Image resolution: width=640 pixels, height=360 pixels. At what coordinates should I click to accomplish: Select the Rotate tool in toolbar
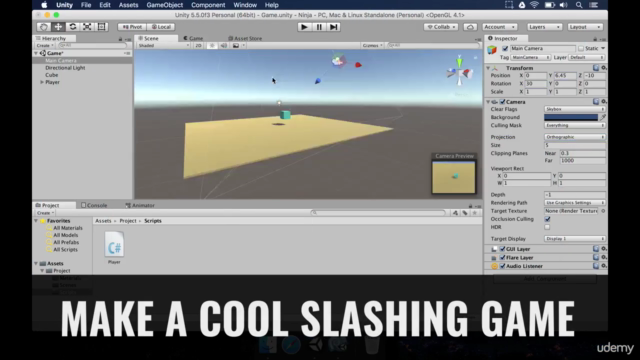pyautogui.click(x=73, y=27)
